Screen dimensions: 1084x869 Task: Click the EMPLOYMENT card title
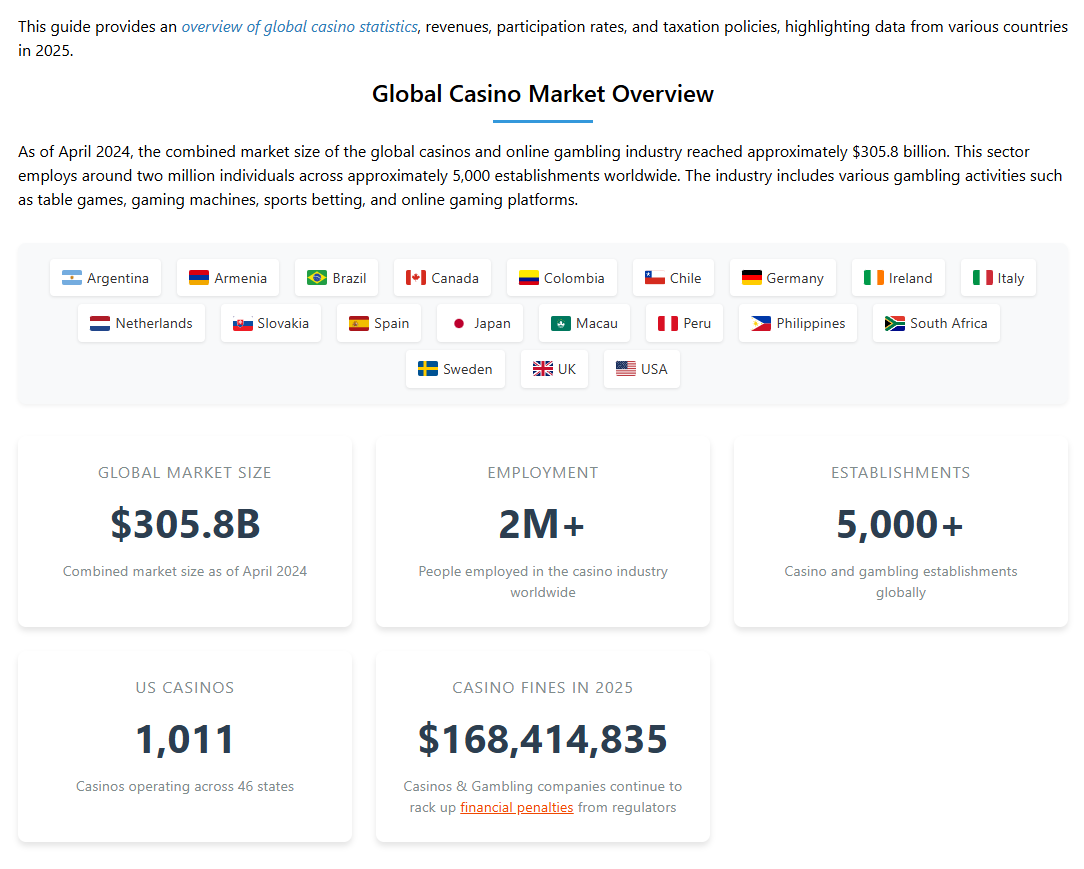pyautogui.click(x=543, y=473)
